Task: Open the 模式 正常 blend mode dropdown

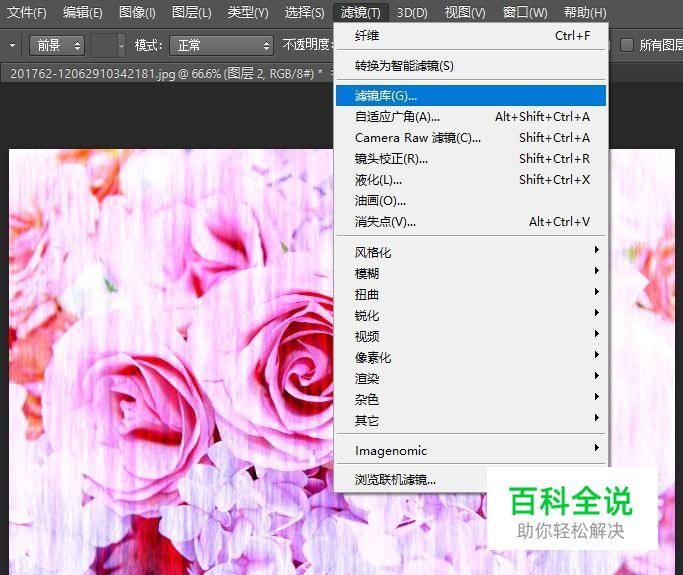Action: point(221,45)
